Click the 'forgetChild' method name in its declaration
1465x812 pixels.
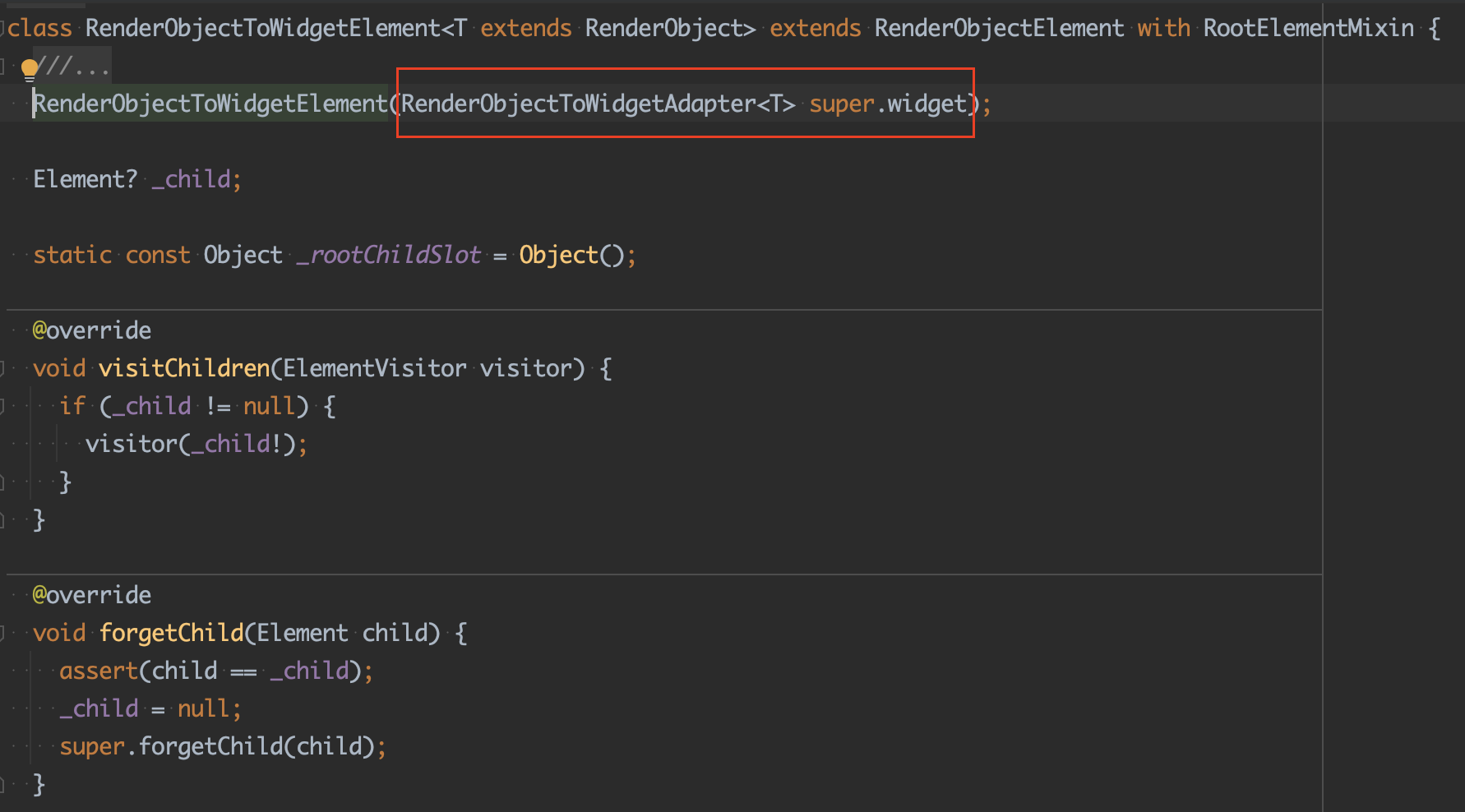(172, 633)
